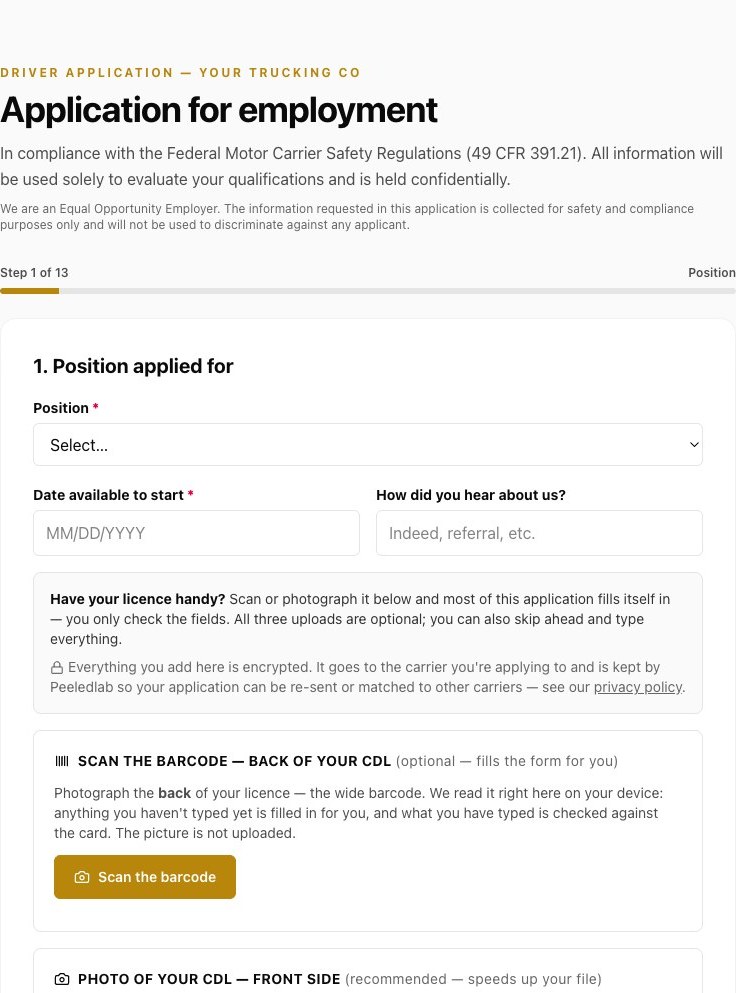
Task: Click the barcode icon beside Scan the Barcode heading
Action: click(62, 761)
